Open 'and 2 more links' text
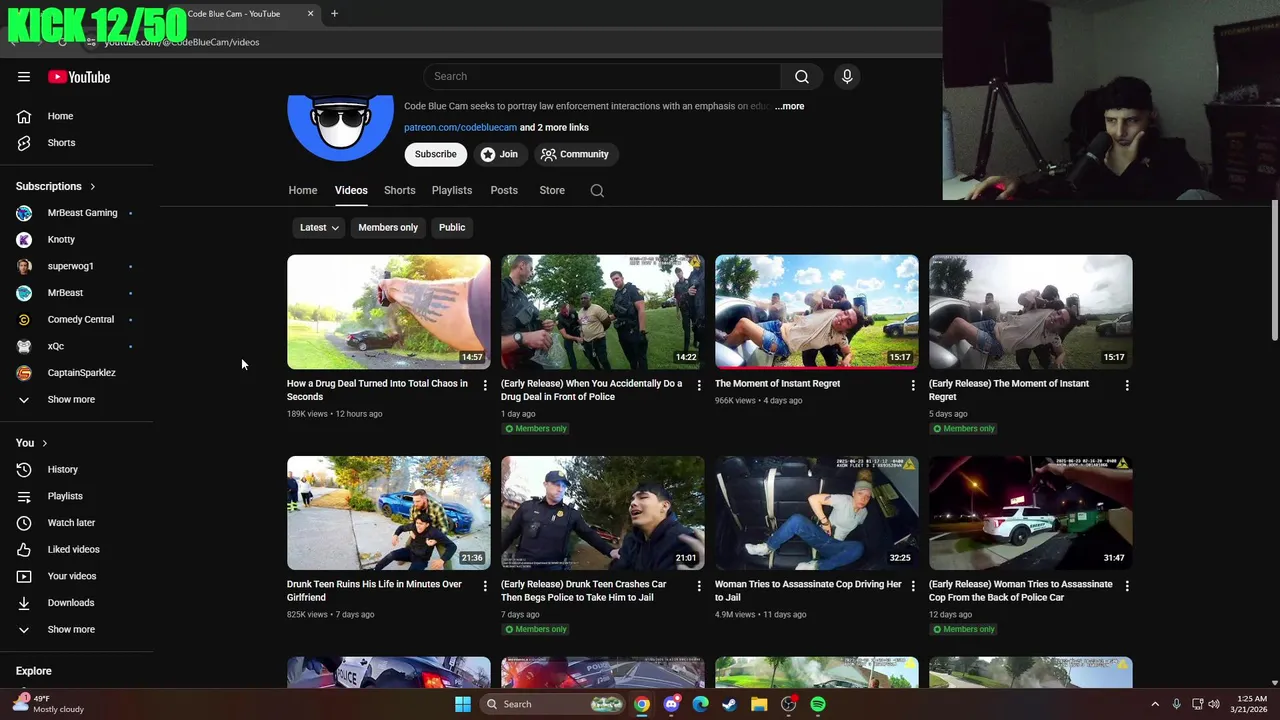This screenshot has width=1280, height=720. click(x=554, y=127)
